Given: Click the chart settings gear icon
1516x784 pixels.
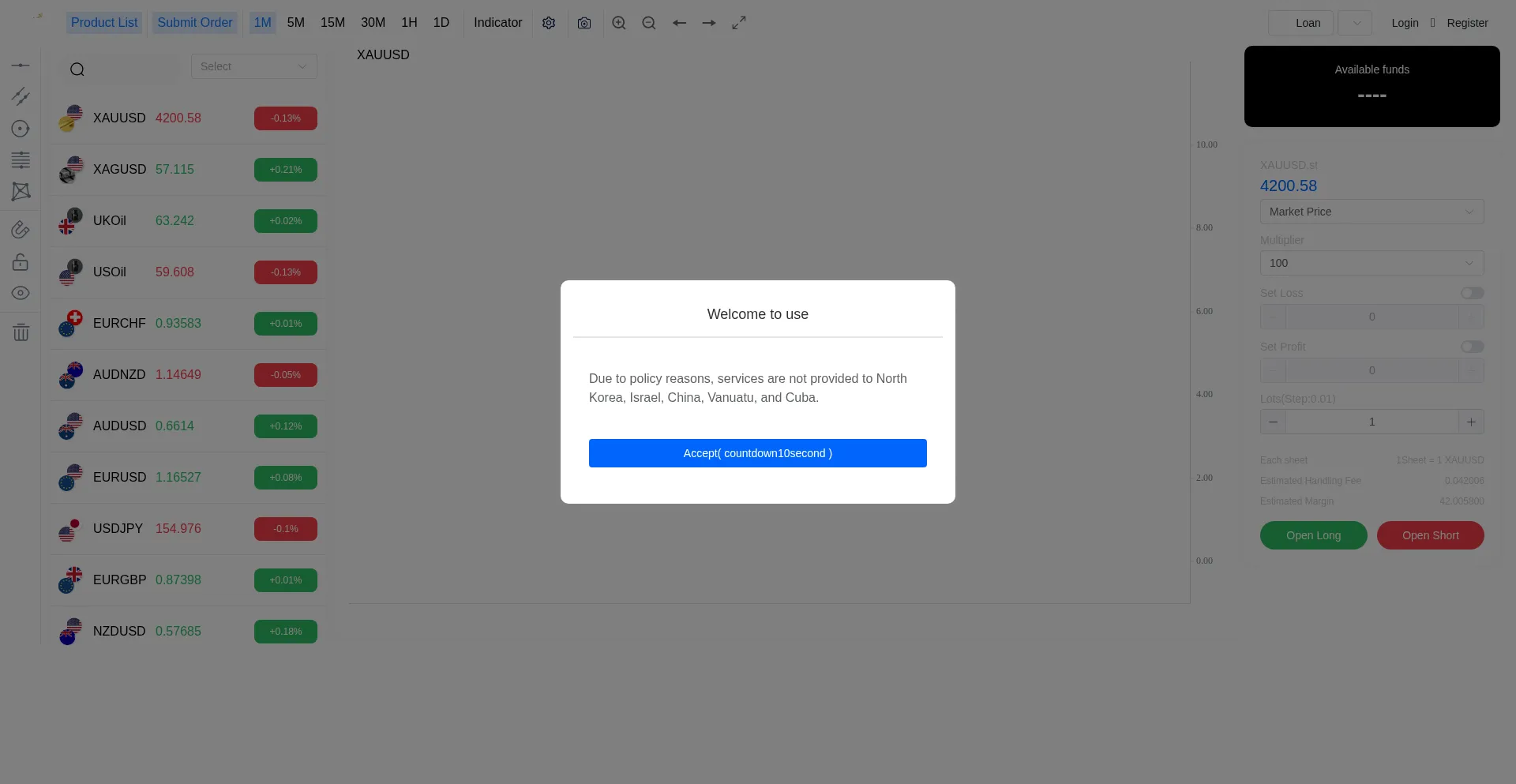Looking at the screenshot, I should click(x=549, y=23).
